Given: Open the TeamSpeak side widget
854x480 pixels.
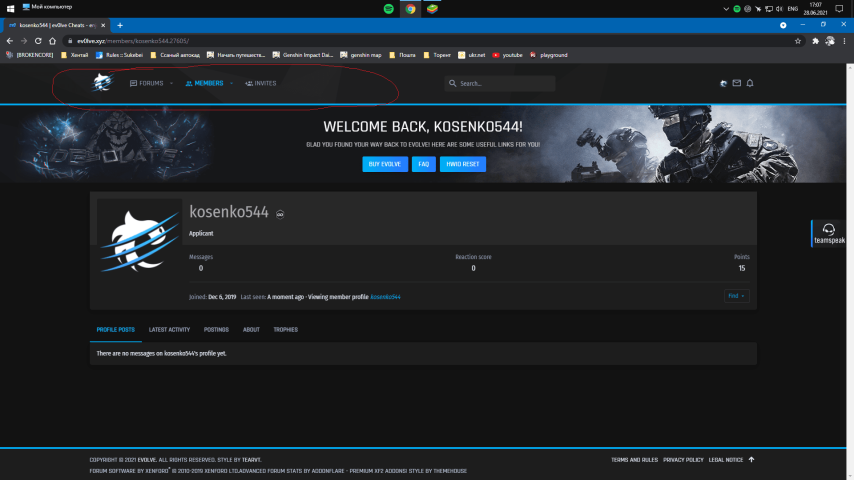Looking at the screenshot, I should pos(829,233).
